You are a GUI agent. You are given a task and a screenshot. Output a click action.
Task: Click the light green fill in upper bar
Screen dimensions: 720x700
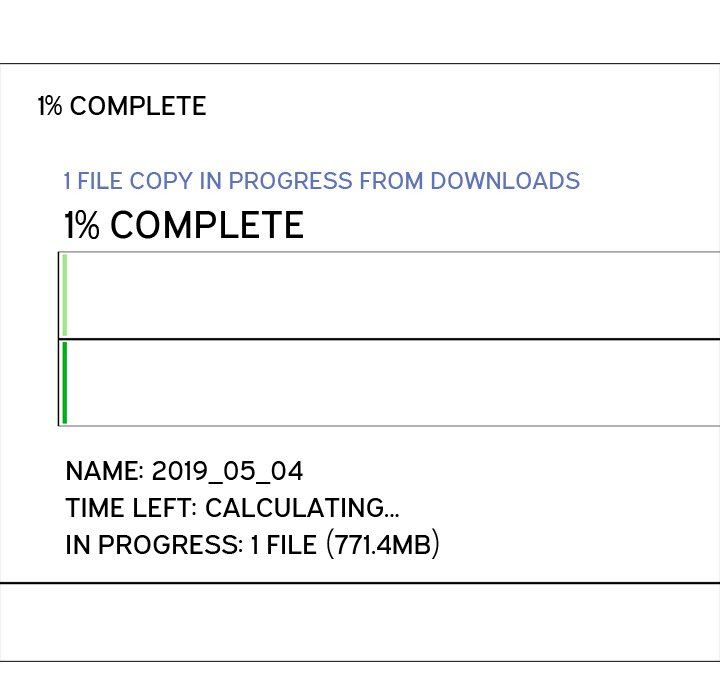[x=65, y=295]
